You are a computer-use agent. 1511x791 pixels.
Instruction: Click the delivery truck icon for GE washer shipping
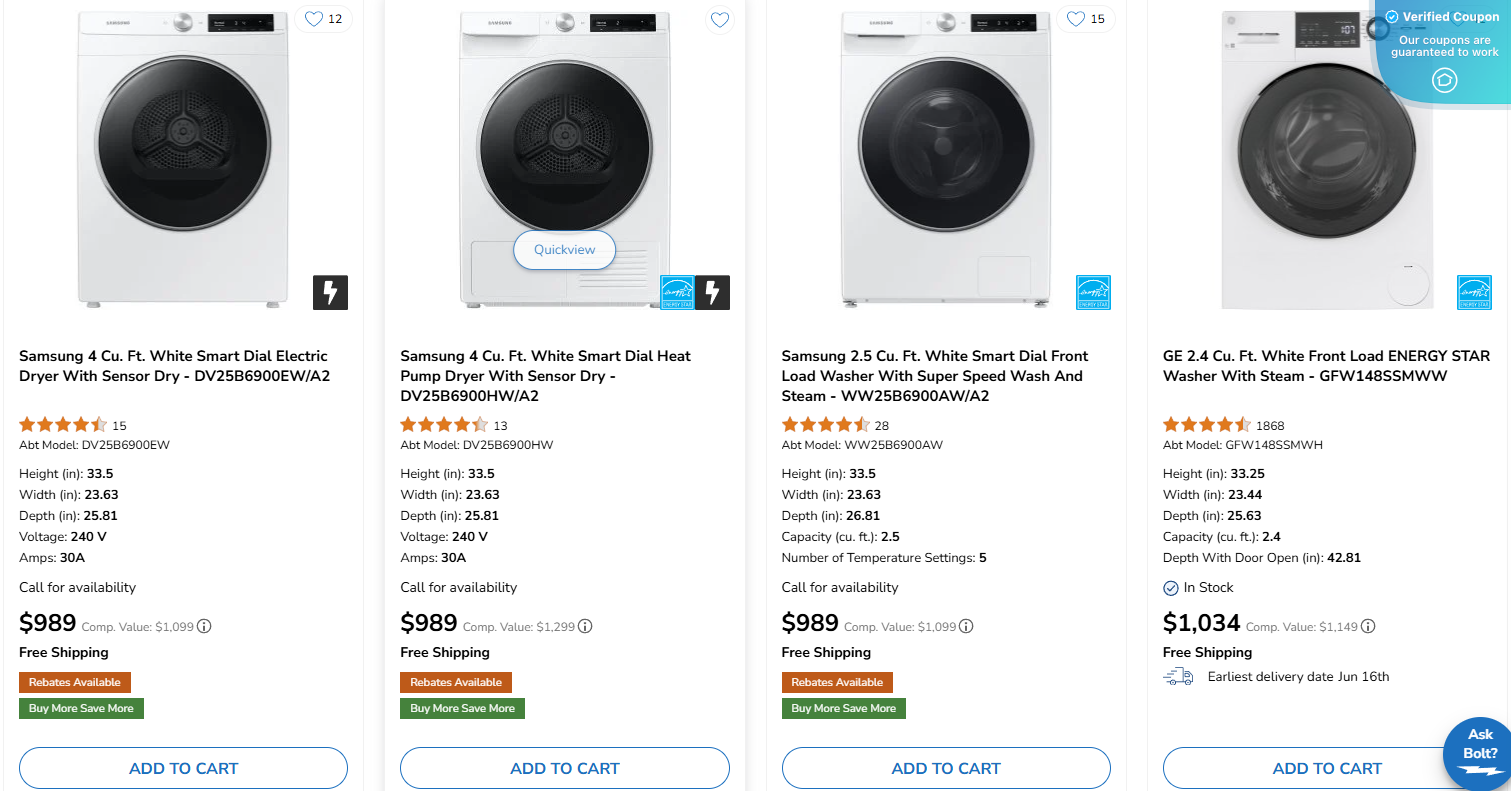pyautogui.click(x=1178, y=676)
